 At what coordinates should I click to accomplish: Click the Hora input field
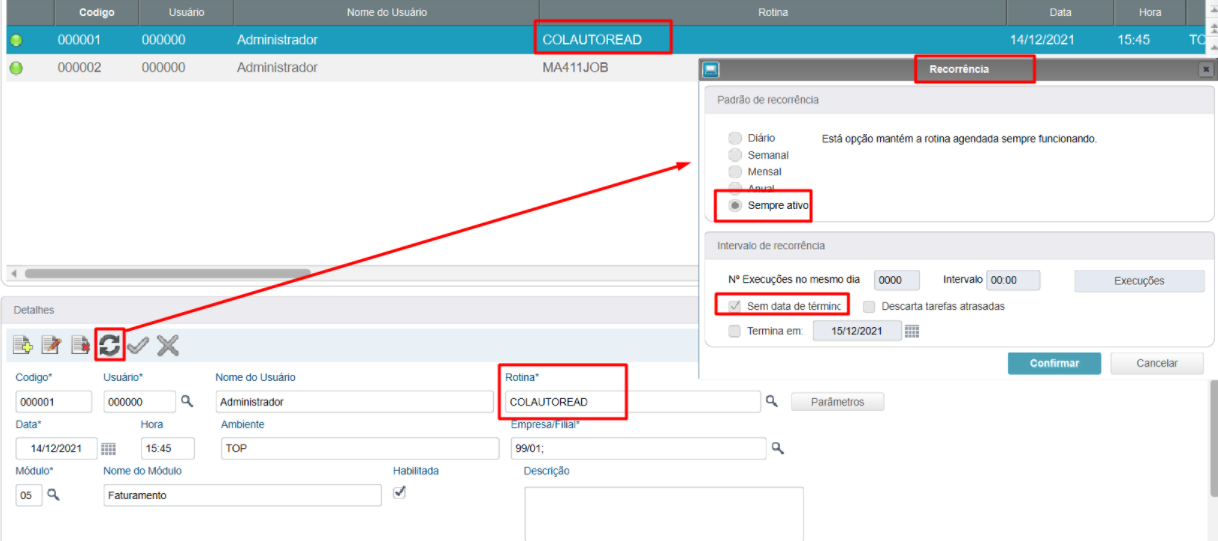[169, 448]
